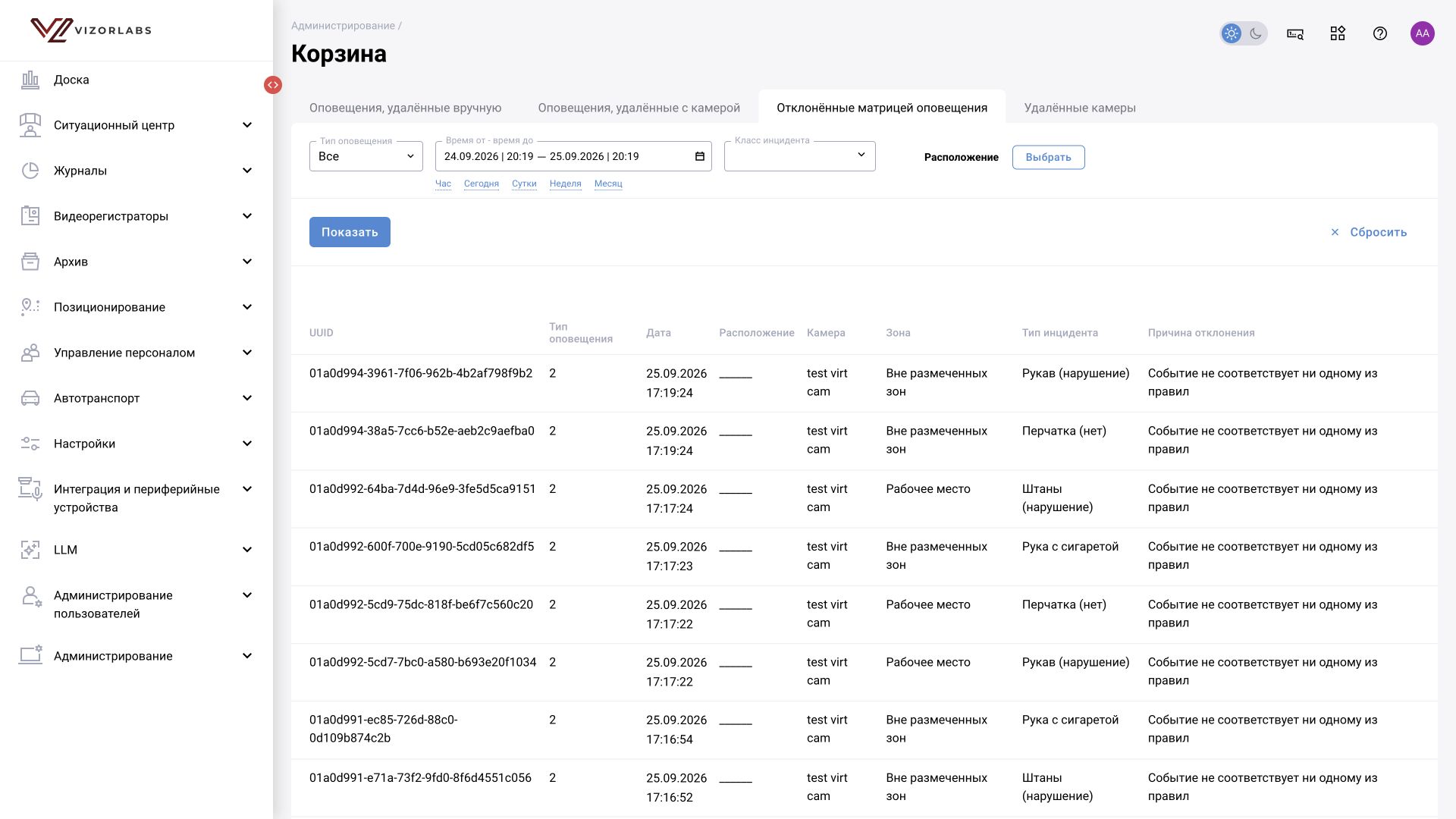
Task: Click the Видеорегистраторы sidebar icon
Action: [30, 216]
